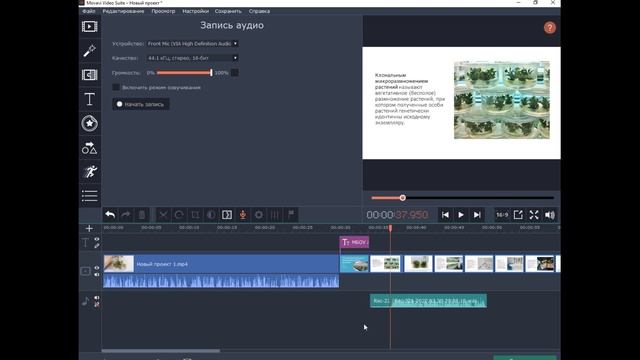
Task: Click the timeline horizontal scrollbar
Action: coord(161,350)
